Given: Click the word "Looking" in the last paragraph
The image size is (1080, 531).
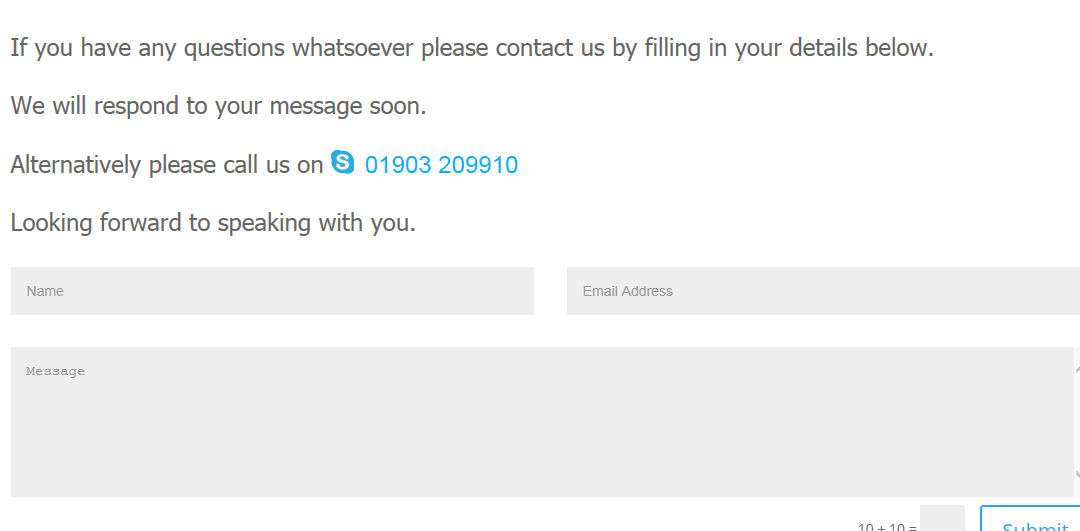Looking at the screenshot, I should point(52,222).
